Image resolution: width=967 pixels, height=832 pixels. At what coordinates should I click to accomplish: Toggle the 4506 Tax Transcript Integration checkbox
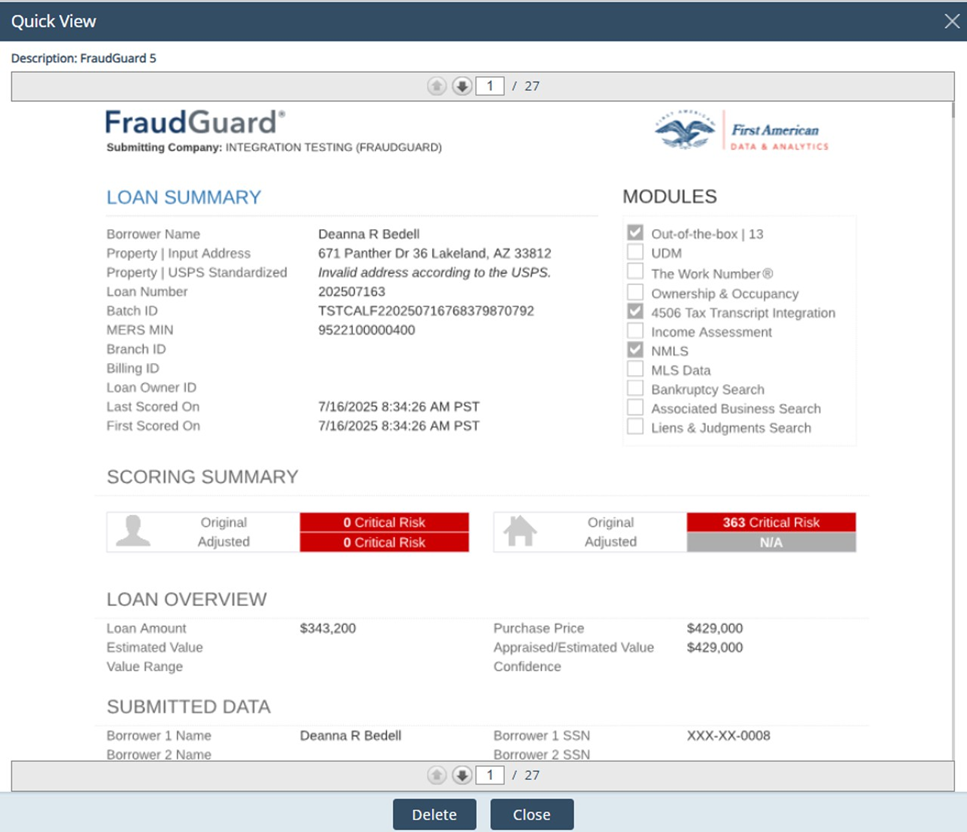coord(635,311)
